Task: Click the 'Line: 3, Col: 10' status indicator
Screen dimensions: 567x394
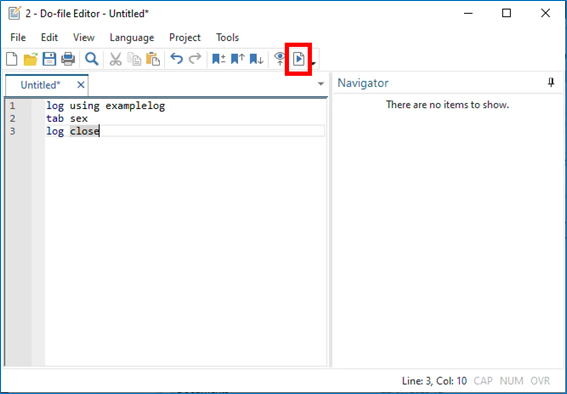Action: 434,381
